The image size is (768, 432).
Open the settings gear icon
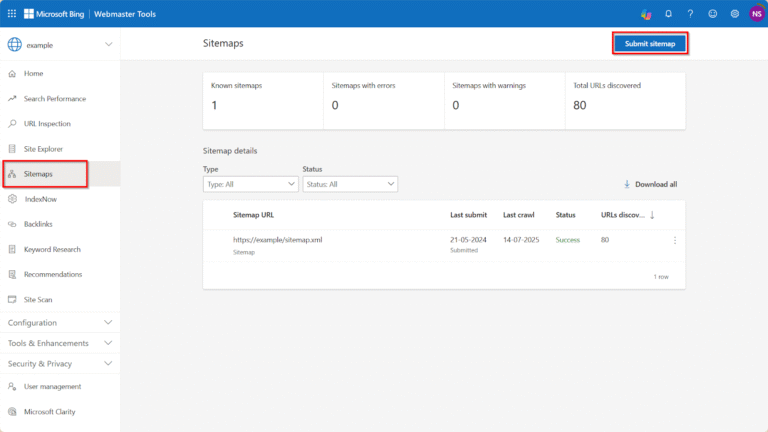pyautogui.click(x=734, y=13)
